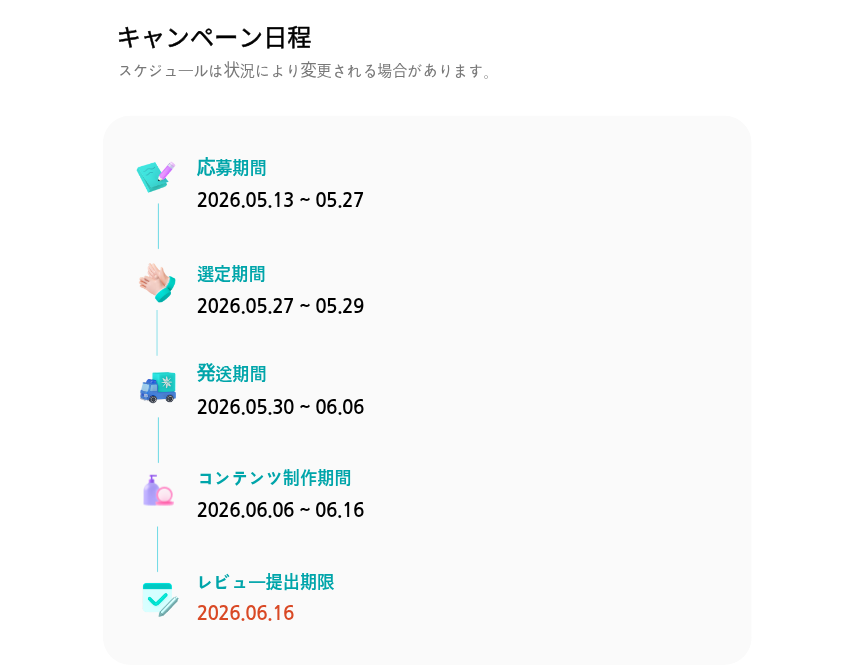
Task: Click the schedule change notice subtitle text
Action: click(x=305, y=71)
